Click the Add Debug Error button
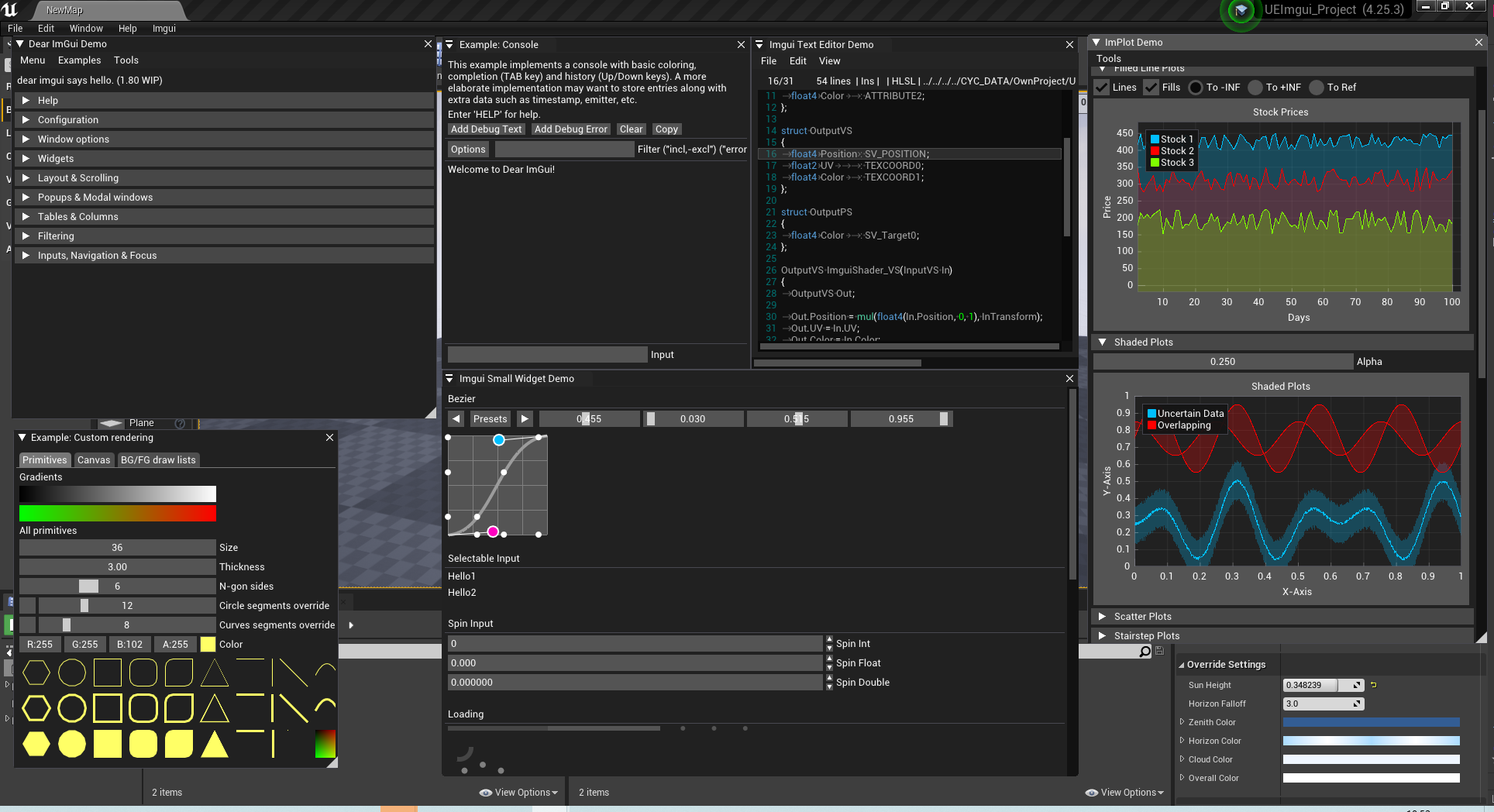Image resolution: width=1494 pixels, height=812 pixels. click(571, 129)
